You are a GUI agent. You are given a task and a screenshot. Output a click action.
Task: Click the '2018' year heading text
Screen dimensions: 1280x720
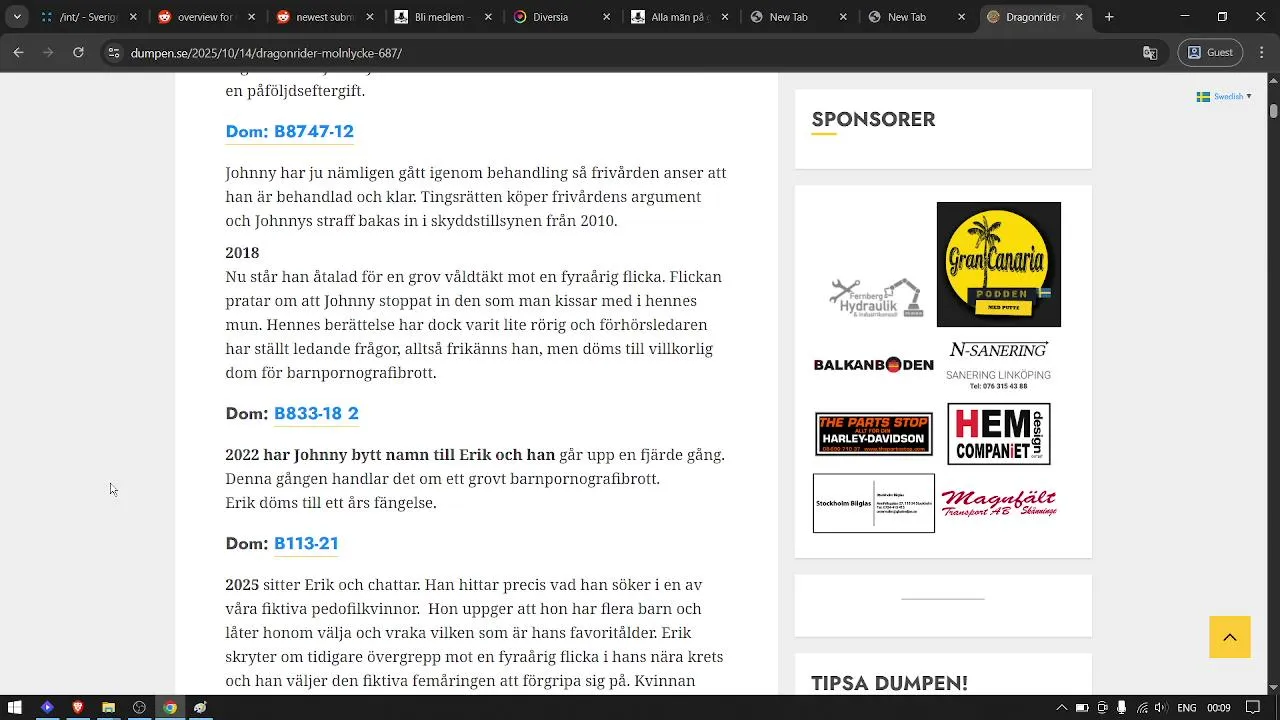coord(242,253)
